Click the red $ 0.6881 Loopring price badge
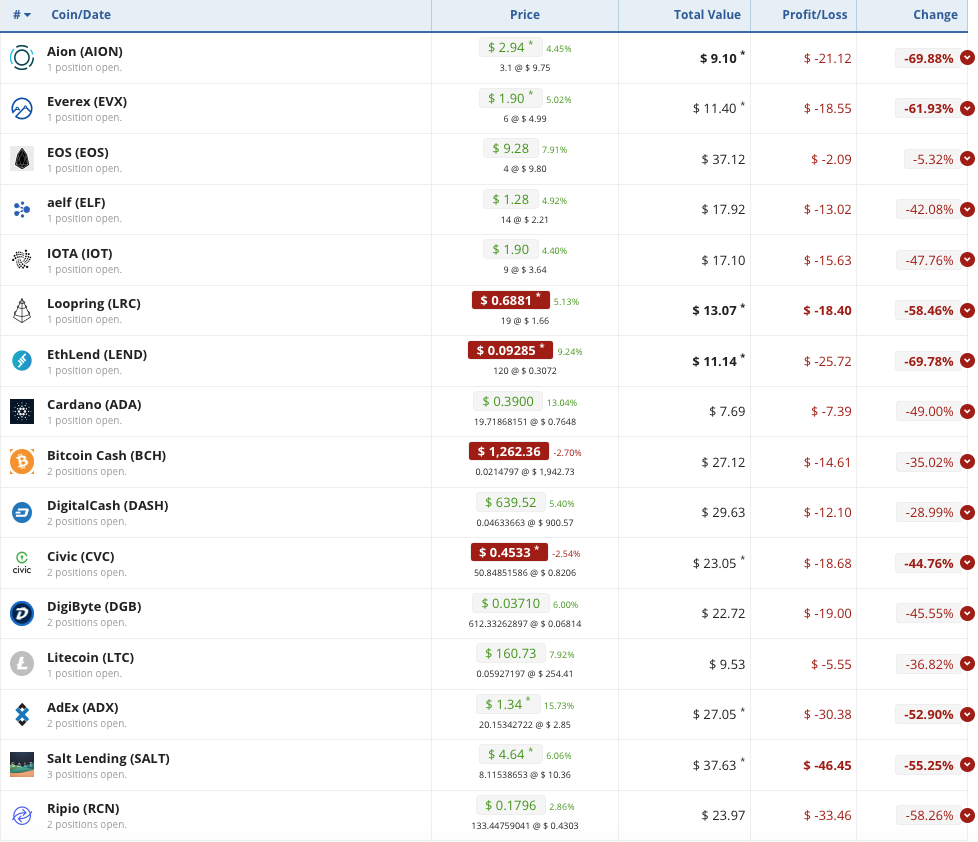The height and width of the screenshot is (842, 978). click(511, 301)
